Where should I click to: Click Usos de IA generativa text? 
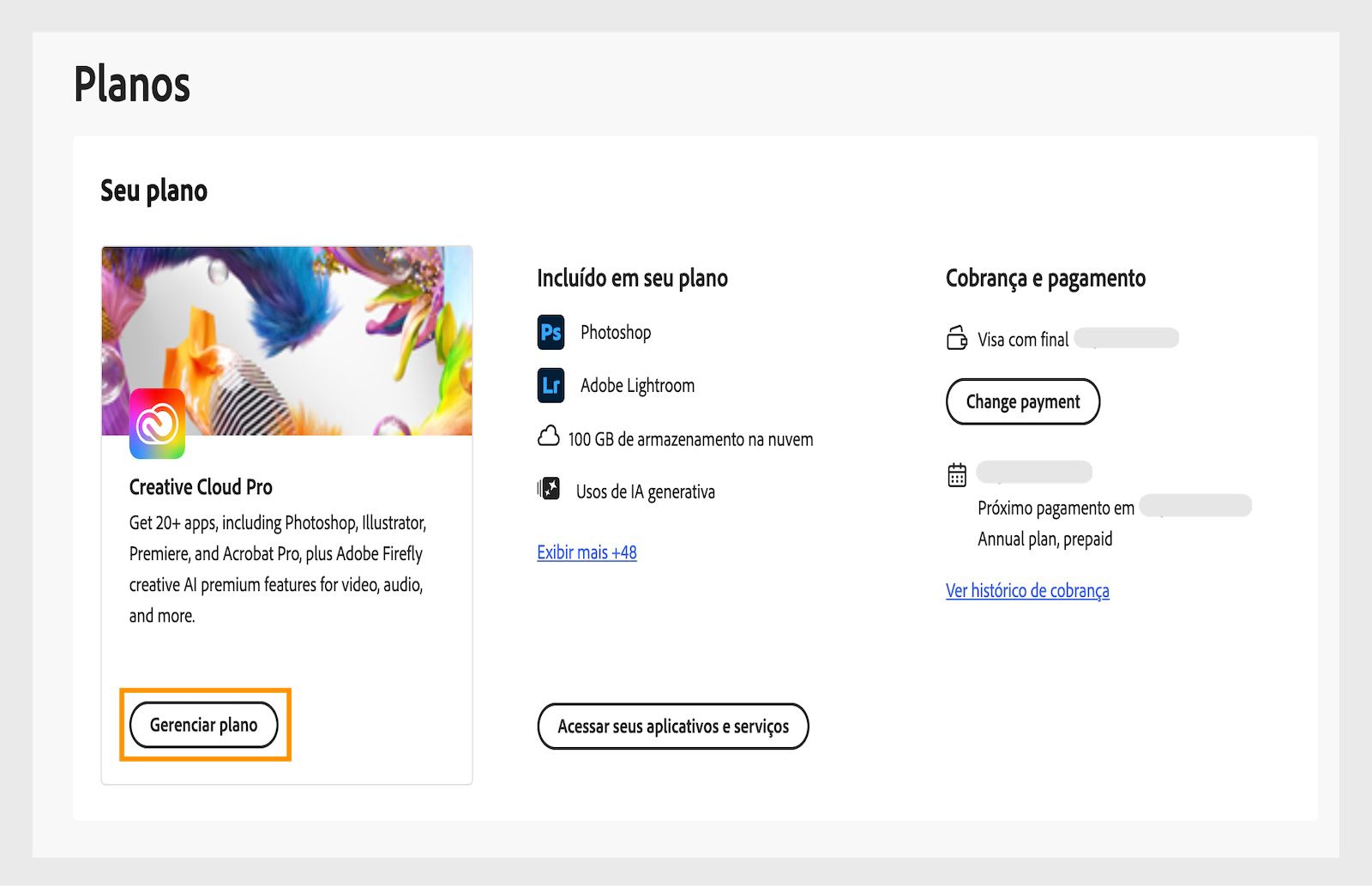646,491
